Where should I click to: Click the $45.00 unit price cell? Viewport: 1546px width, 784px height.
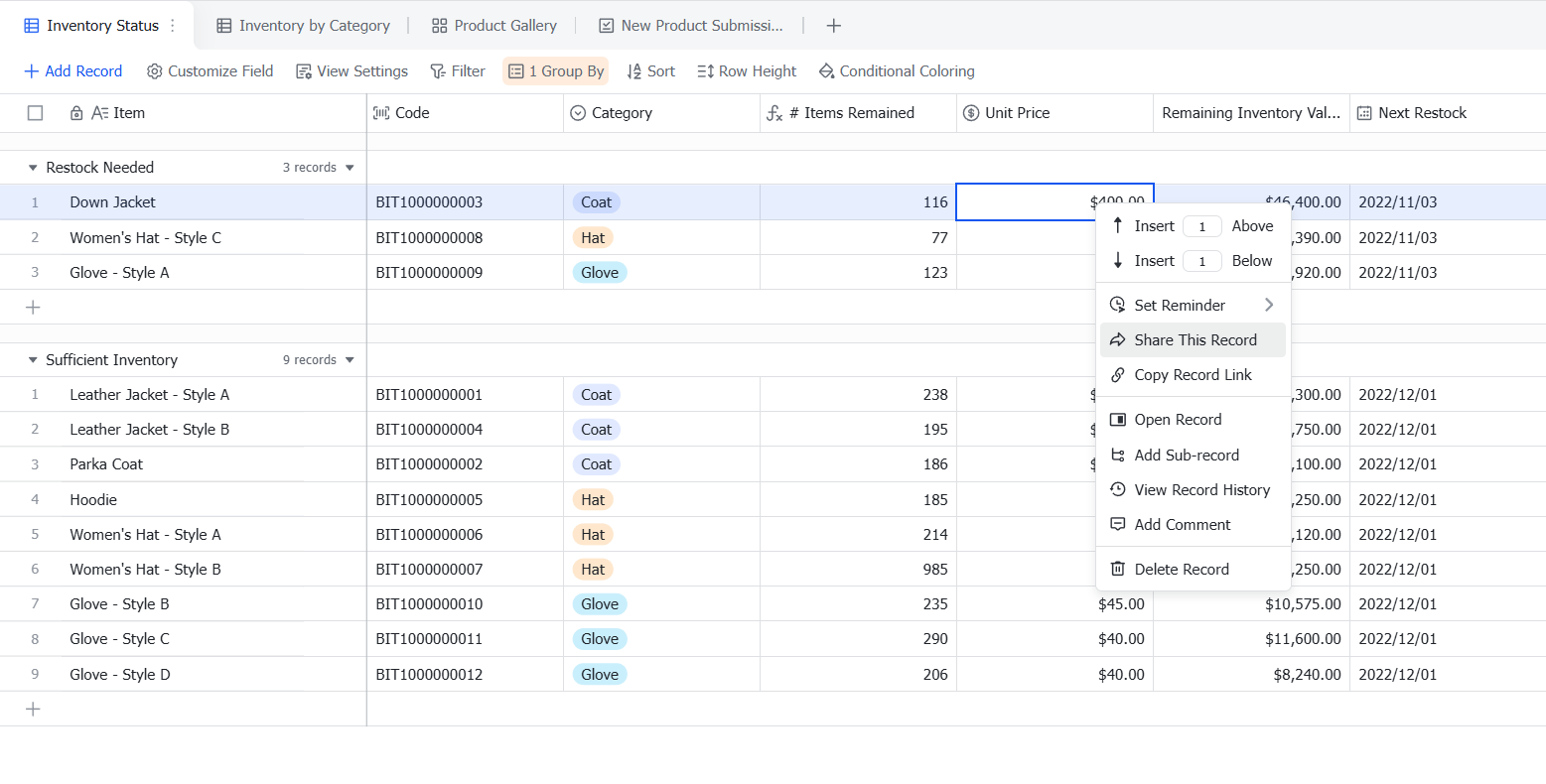pos(1054,604)
